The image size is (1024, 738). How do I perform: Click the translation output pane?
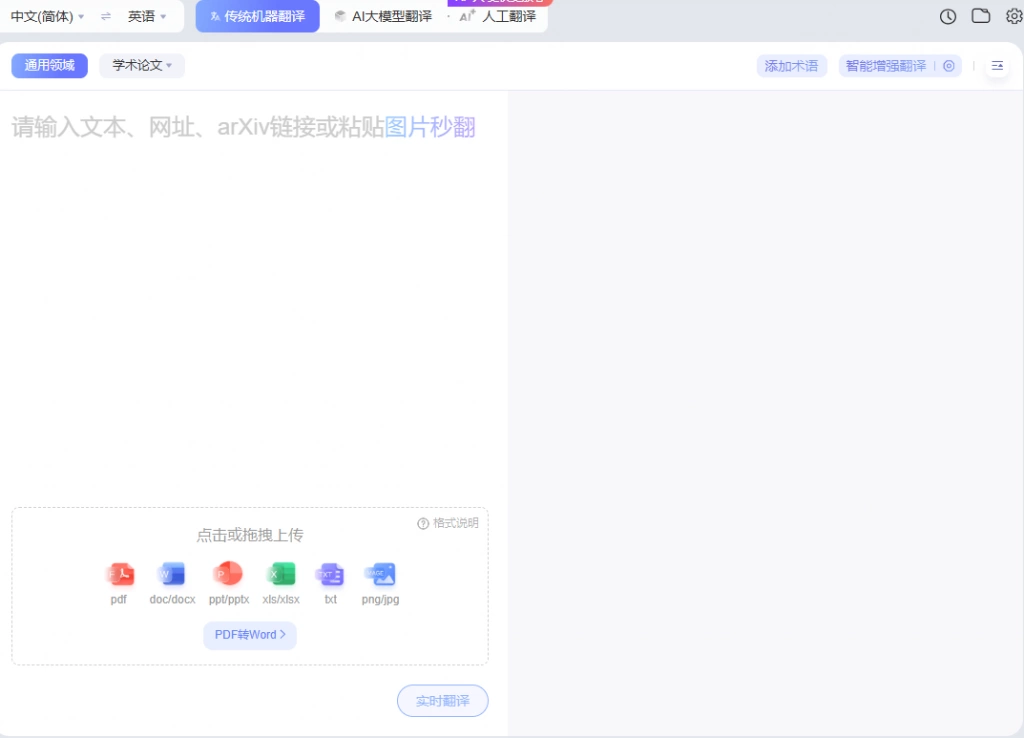point(765,411)
